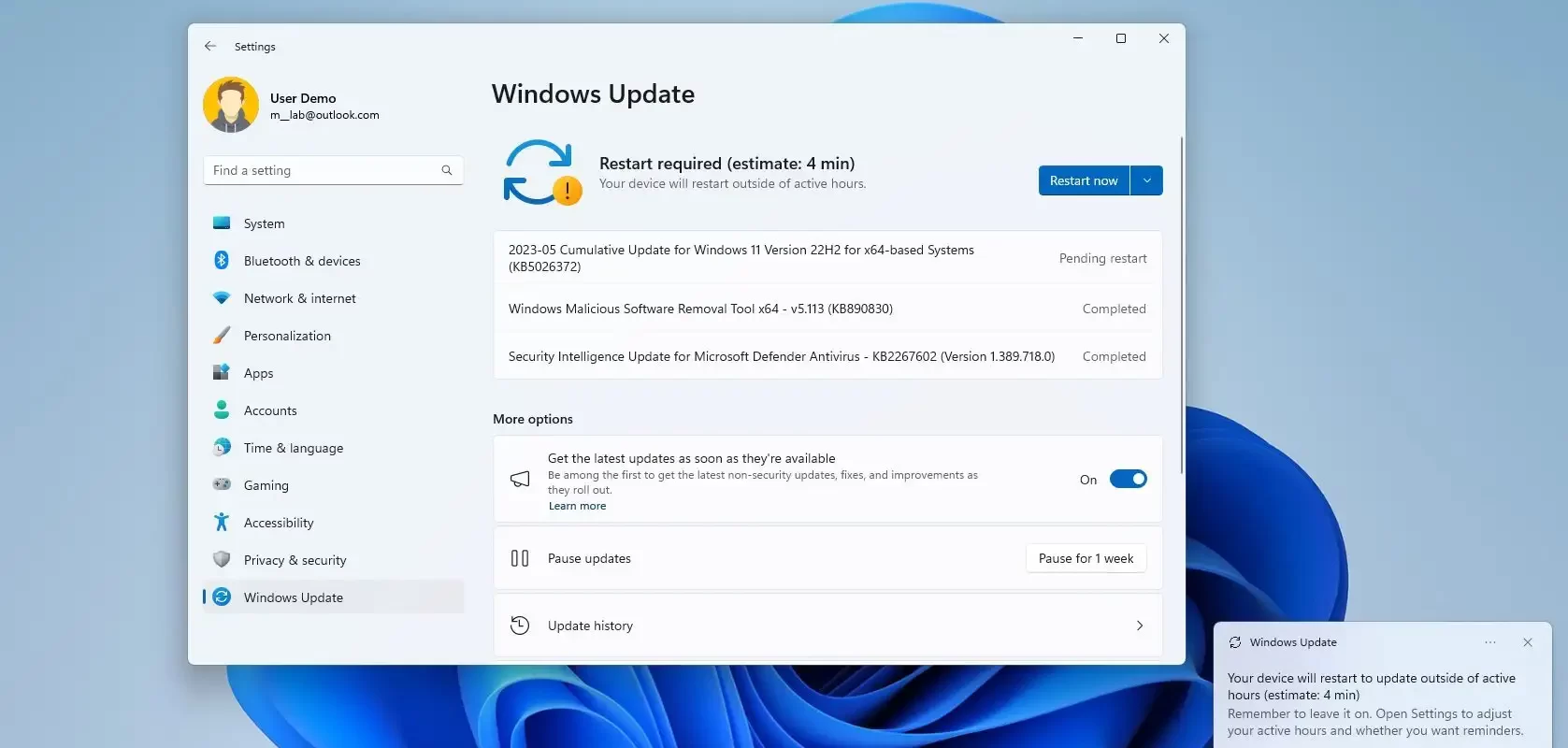Viewport: 1568px width, 748px height.
Task: Click the Personalization paintbrush icon
Action: click(222, 336)
